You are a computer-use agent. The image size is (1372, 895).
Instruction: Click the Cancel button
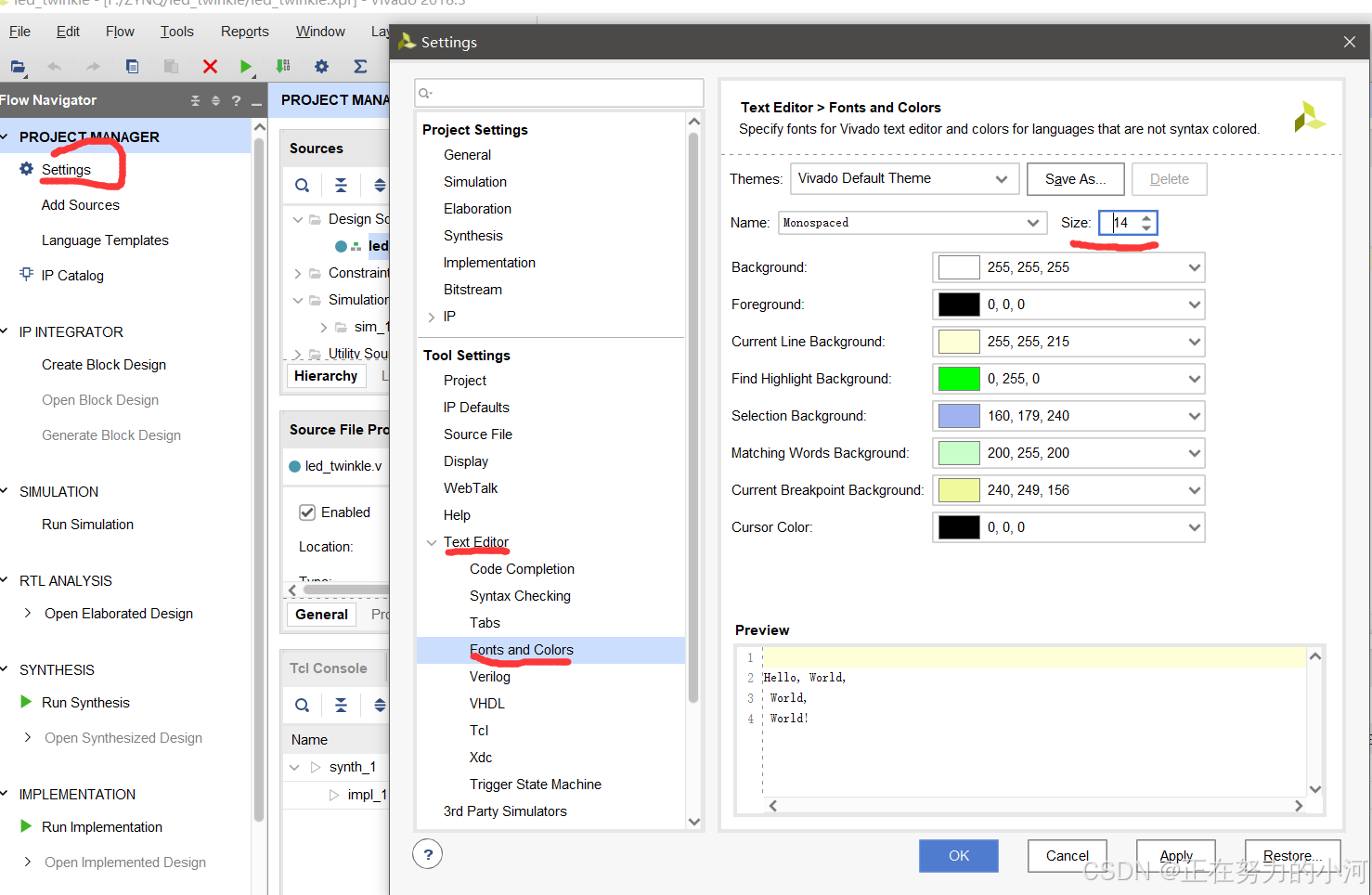click(1067, 855)
